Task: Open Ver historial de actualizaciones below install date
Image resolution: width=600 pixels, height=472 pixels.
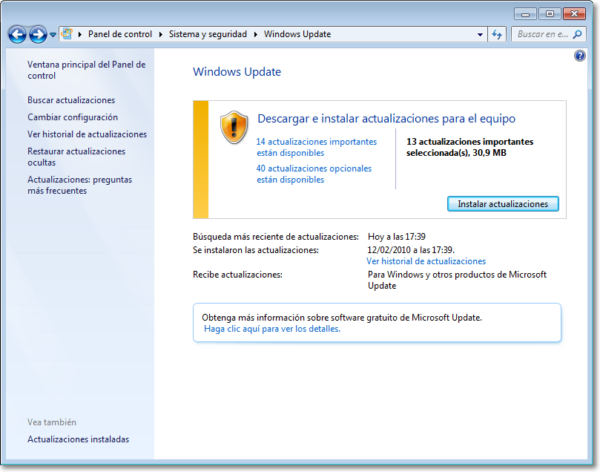Action: (x=426, y=261)
